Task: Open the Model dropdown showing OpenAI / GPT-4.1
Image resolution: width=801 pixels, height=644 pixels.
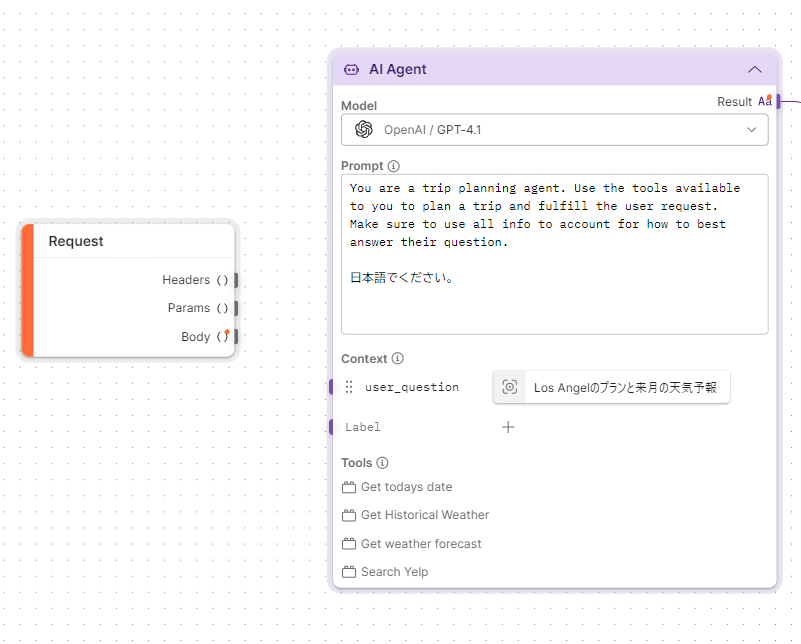Action: coord(554,130)
